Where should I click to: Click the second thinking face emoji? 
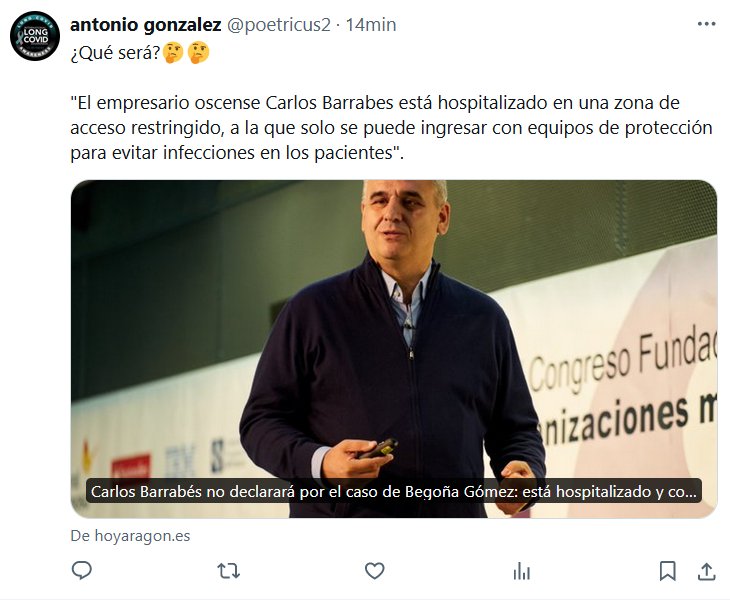pos(198,53)
